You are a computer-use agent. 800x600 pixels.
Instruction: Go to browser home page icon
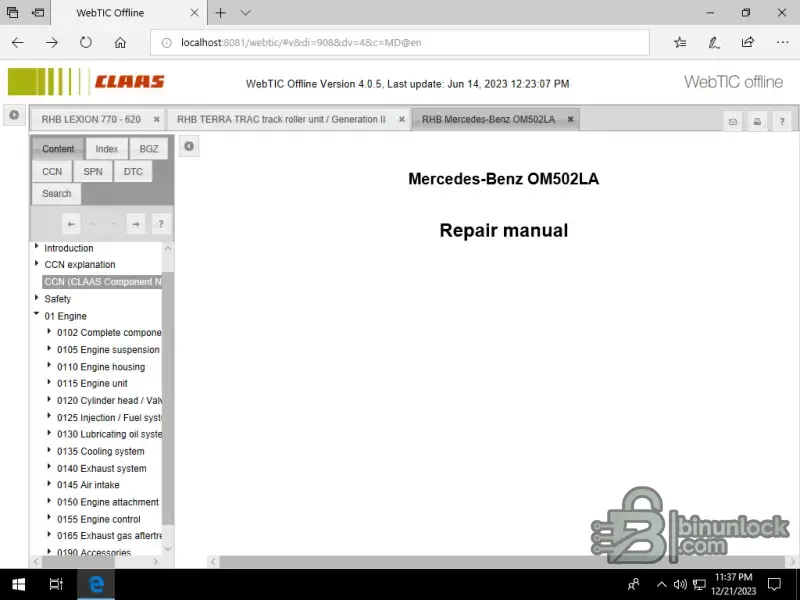(x=120, y=43)
